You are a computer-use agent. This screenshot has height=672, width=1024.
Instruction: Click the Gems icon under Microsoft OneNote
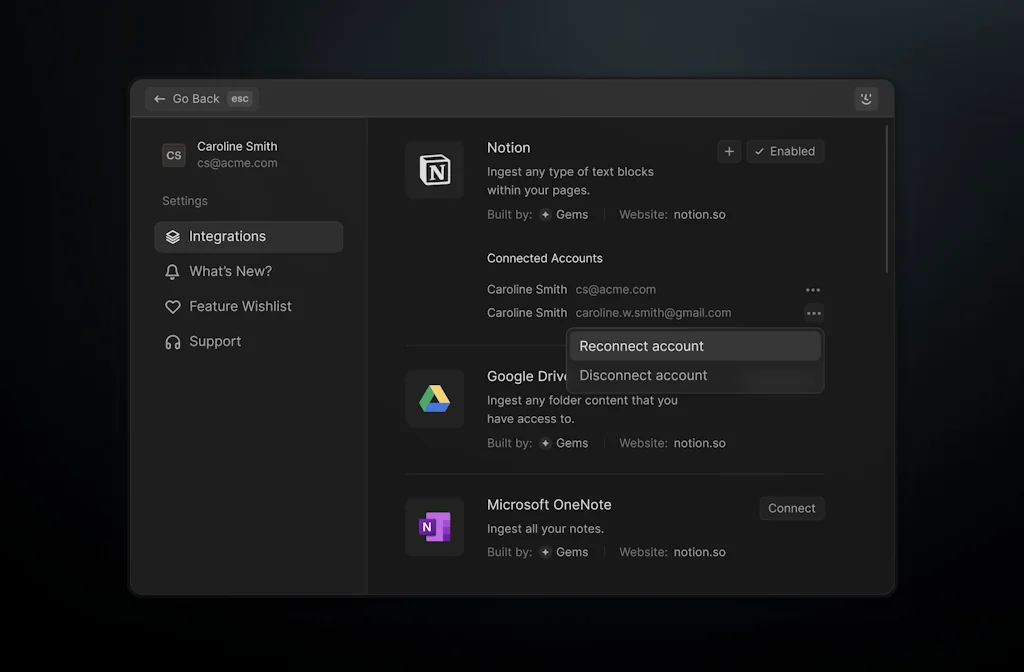coord(545,552)
